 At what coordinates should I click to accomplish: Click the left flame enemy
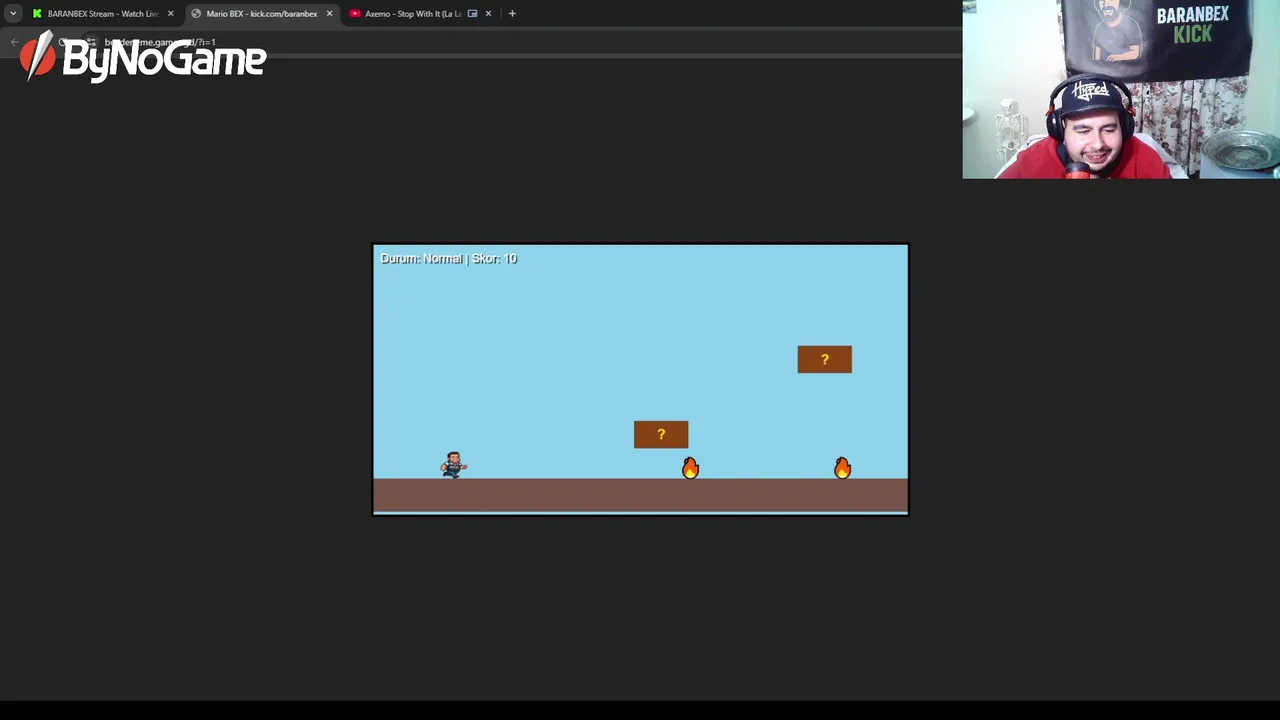690,467
